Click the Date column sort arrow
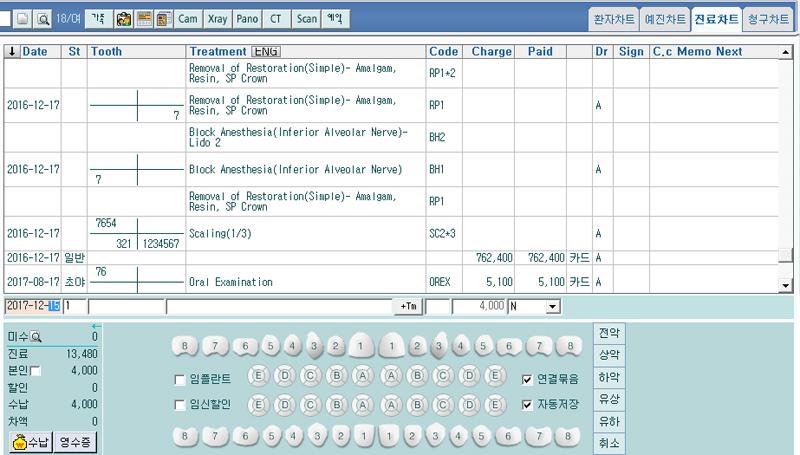This screenshot has height=455, width=800. point(12,52)
